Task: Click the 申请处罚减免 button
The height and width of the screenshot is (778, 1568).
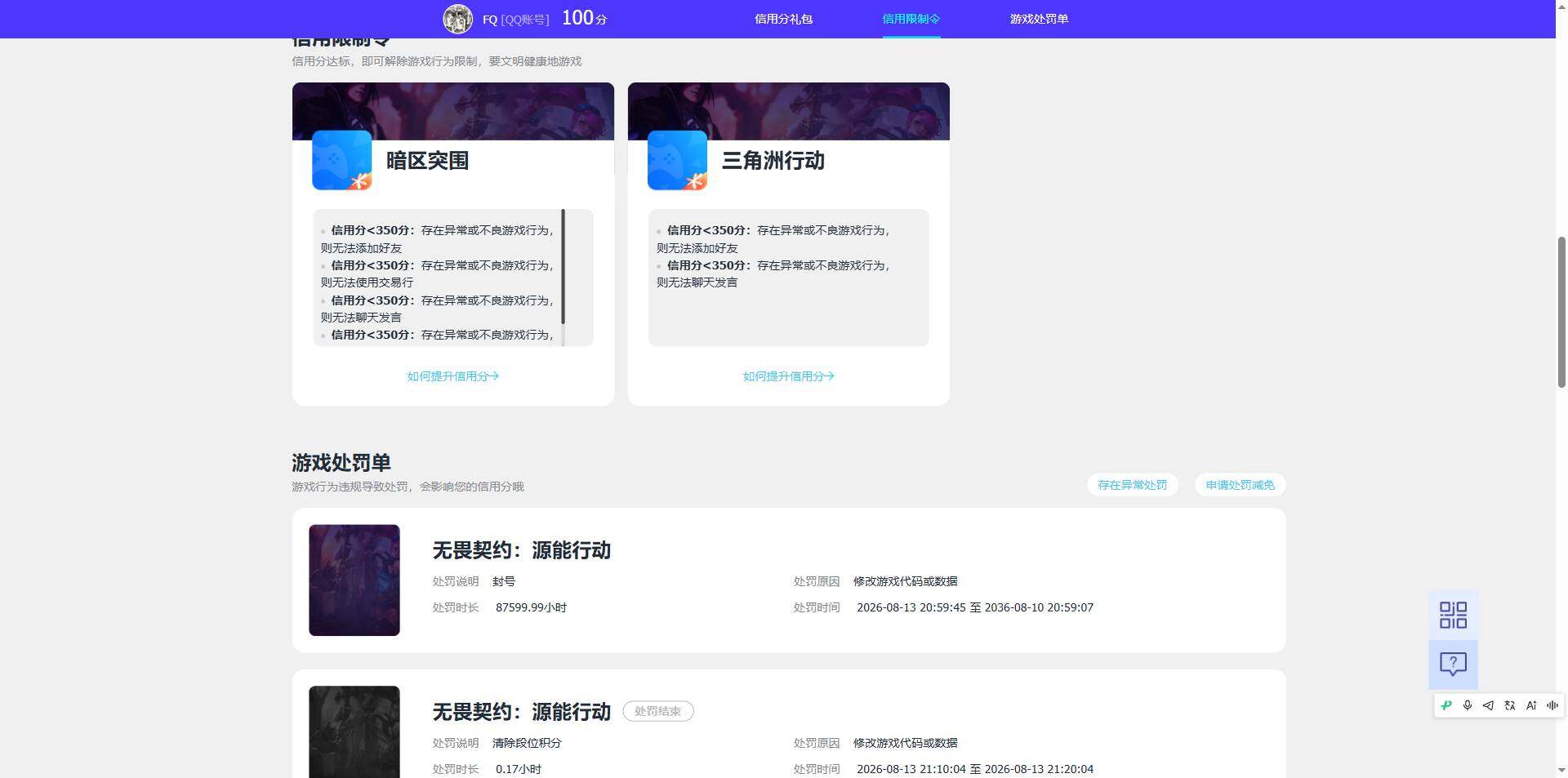Action: [x=1240, y=485]
